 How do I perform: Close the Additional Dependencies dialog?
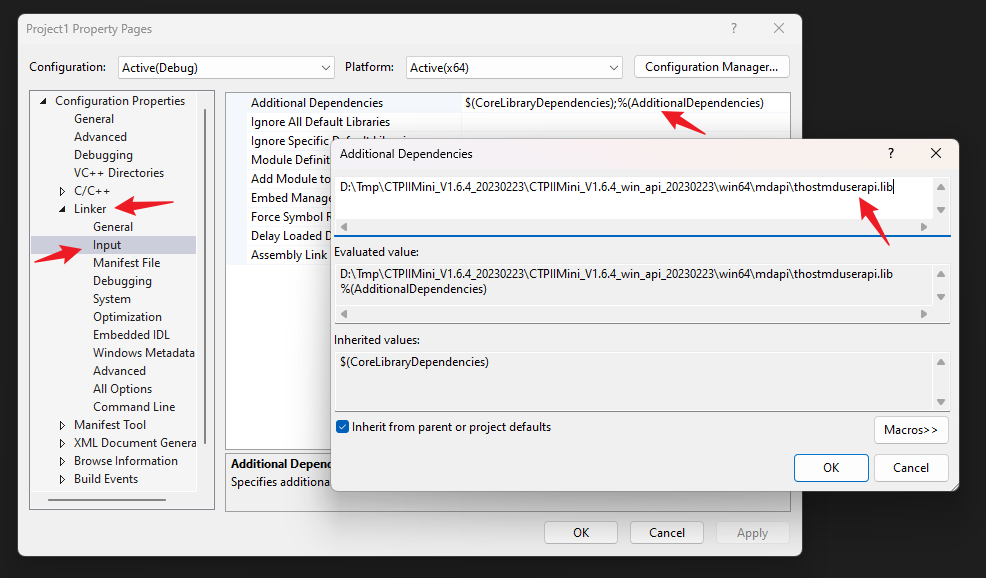(936, 153)
